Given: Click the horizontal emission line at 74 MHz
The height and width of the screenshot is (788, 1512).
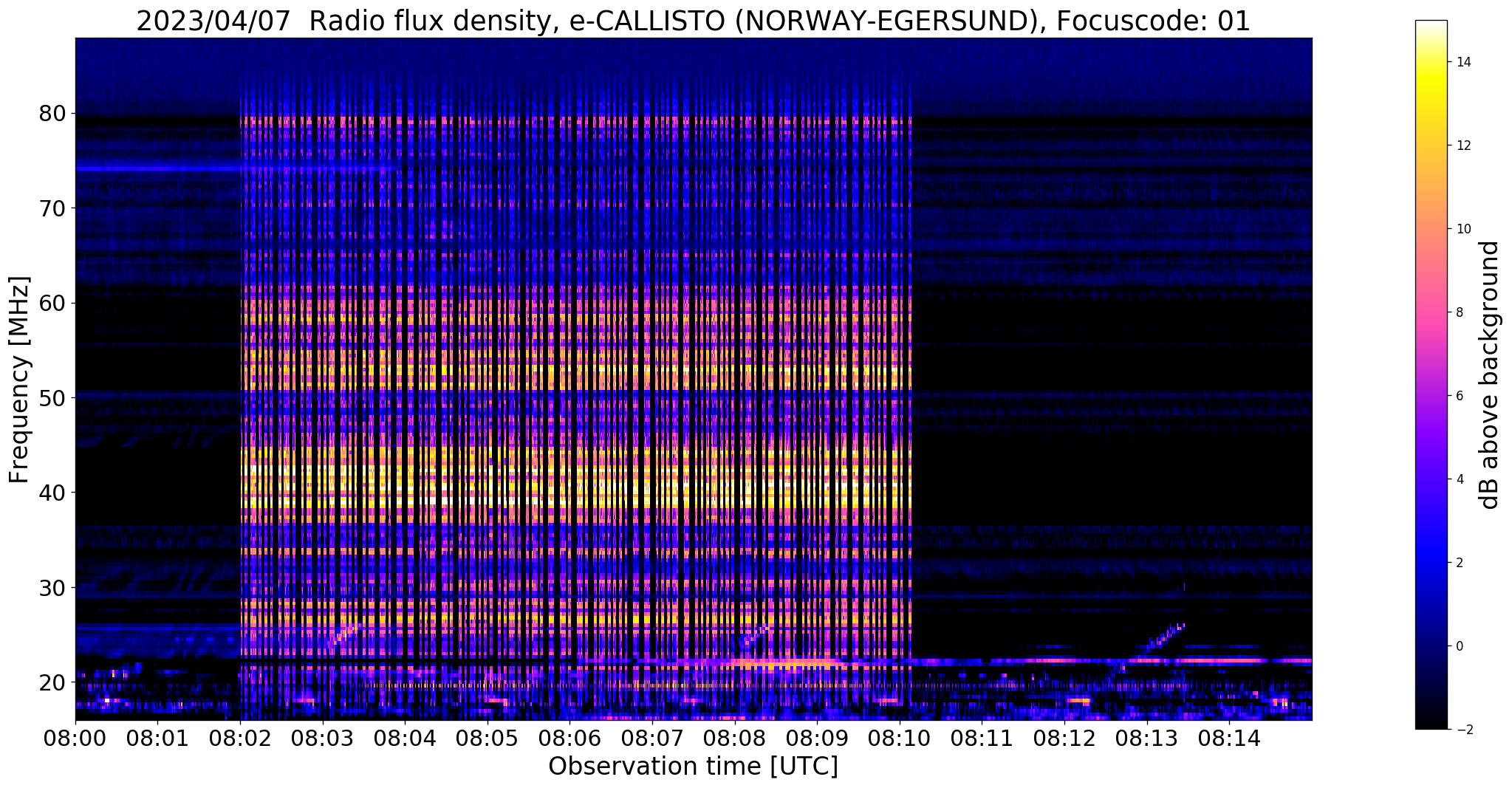Looking at the screenshot, I should [x=235, y=169].
